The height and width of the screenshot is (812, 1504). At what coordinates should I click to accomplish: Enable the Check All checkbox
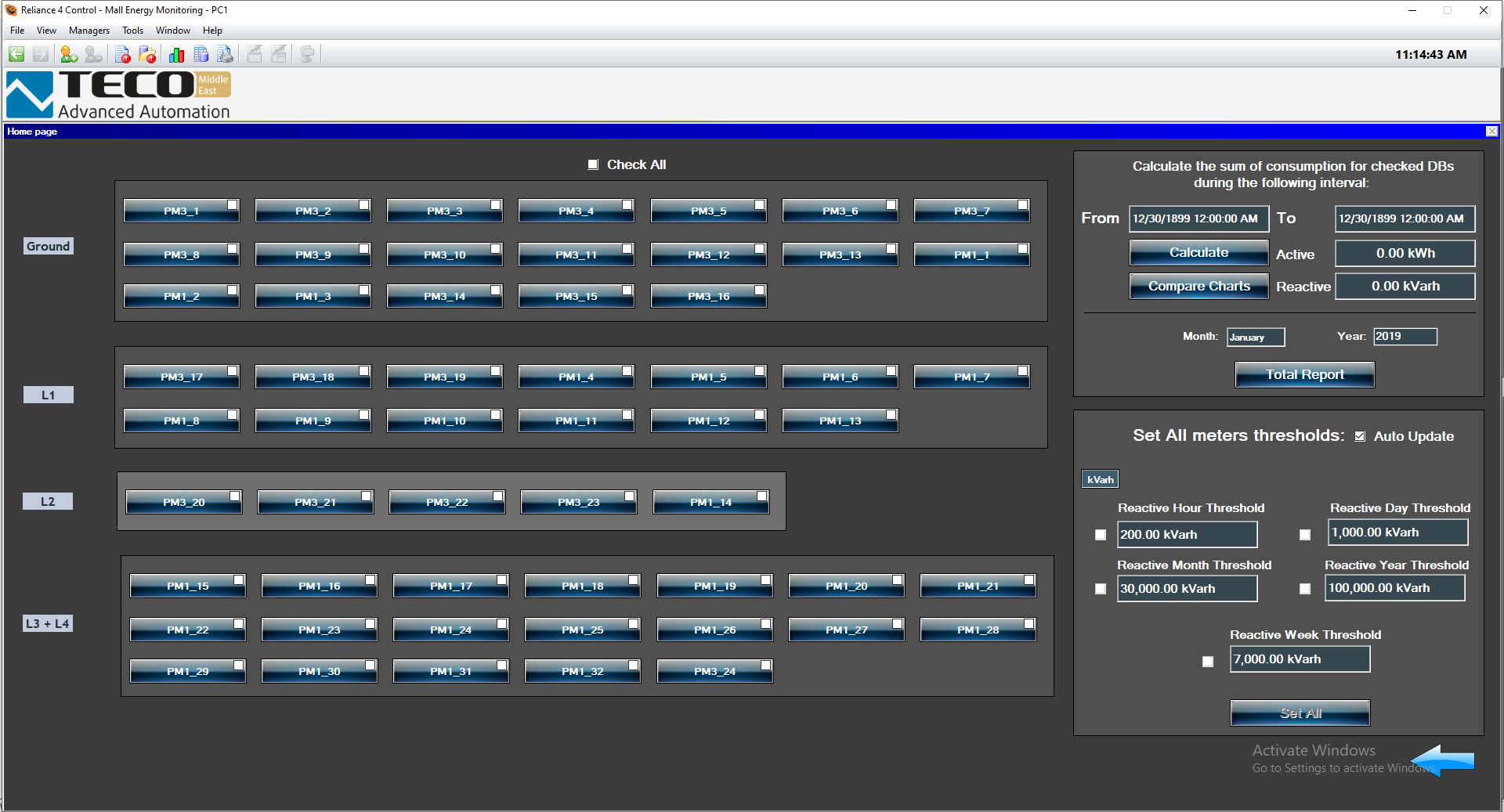pyautogui.click(x=593, y=164)
